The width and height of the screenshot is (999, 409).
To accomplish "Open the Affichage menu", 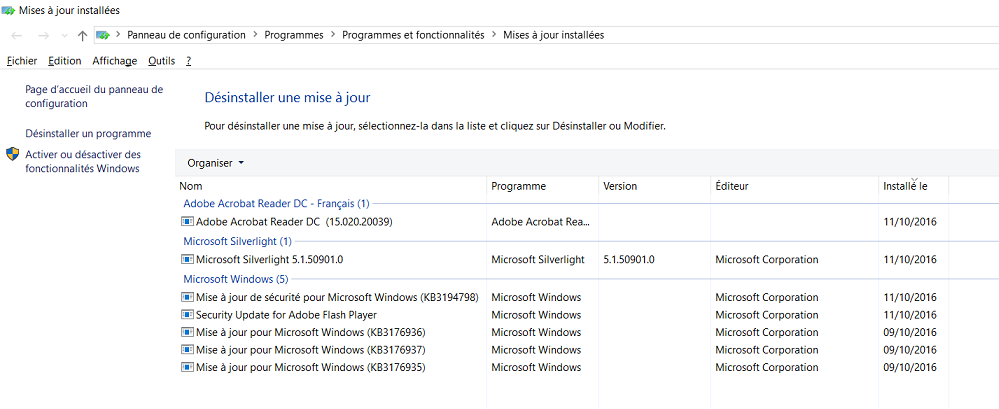I will click(115, 61).
